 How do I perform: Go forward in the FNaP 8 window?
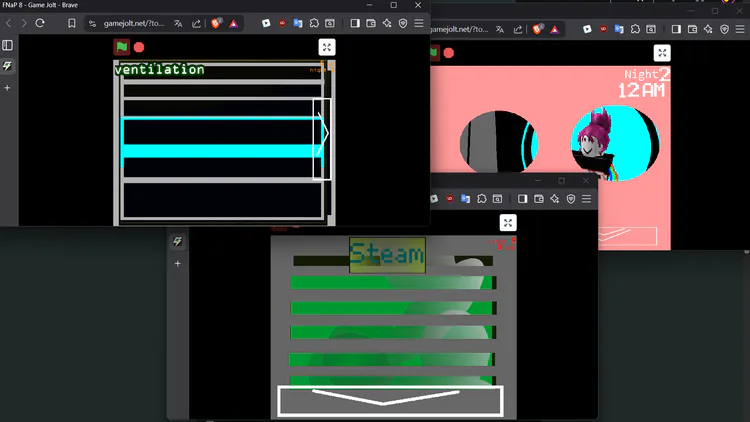point(24,23)
